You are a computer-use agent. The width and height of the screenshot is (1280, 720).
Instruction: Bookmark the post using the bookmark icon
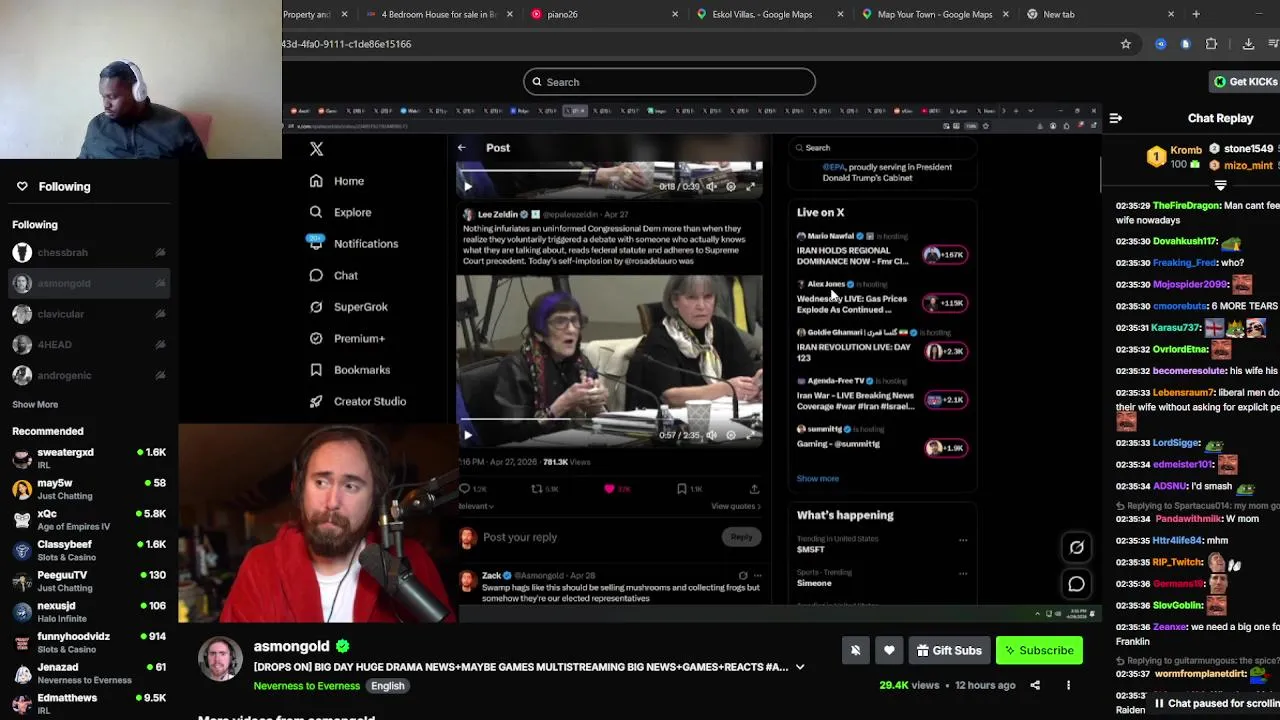click(x=681, y=489)
